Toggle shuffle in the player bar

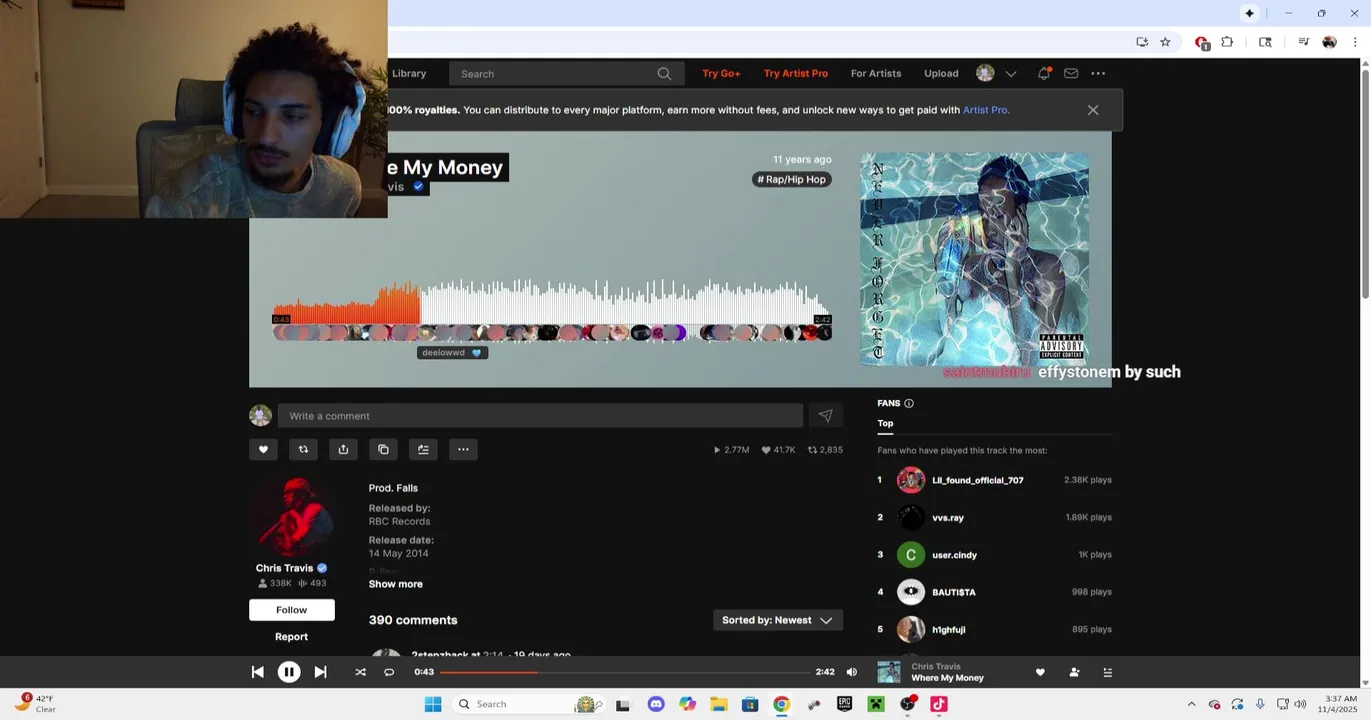(x=360, y=672)
